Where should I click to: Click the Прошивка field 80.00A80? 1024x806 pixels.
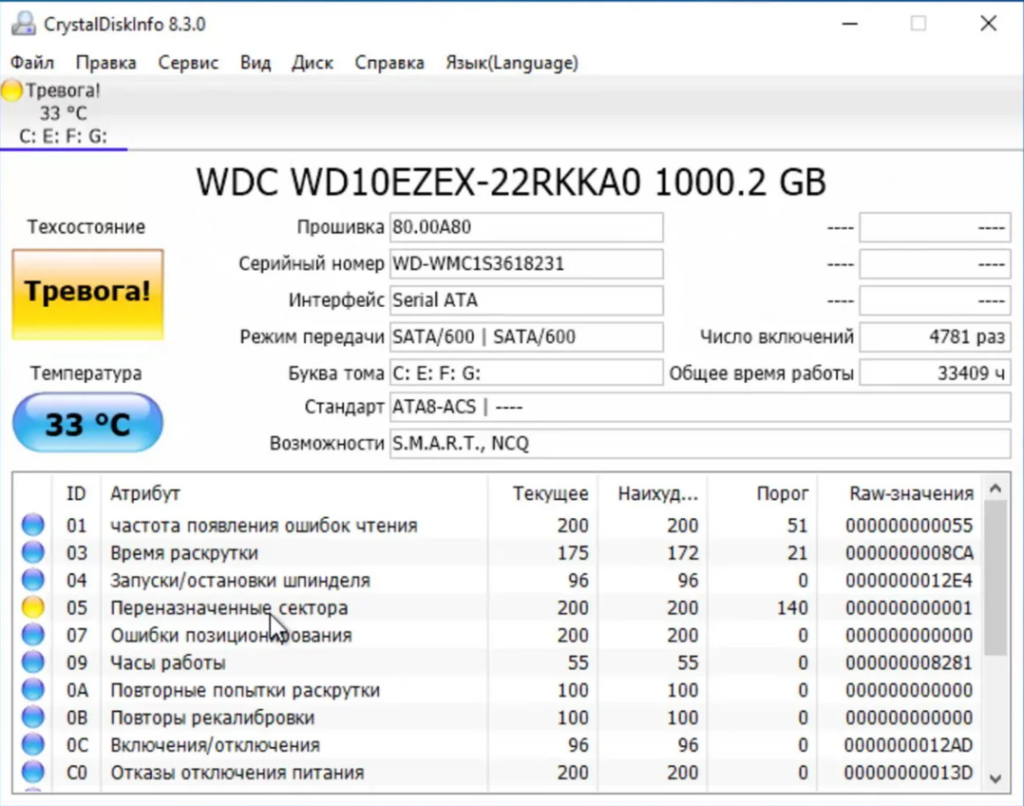click(526, 227)
